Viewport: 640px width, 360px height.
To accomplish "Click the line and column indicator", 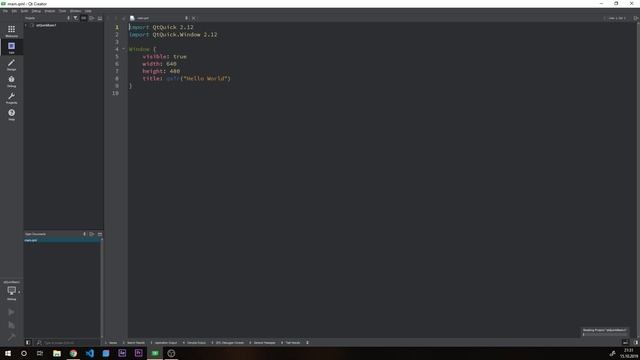I will pyautogui.click(x=616, y=18).
